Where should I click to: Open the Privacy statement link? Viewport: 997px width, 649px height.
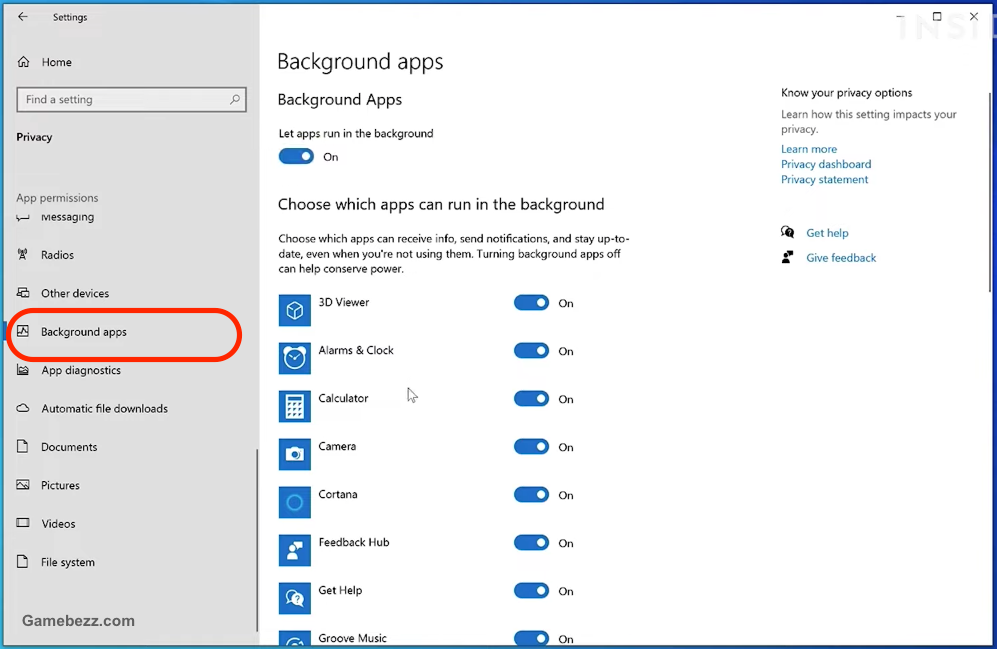click(x=824, y=179)
